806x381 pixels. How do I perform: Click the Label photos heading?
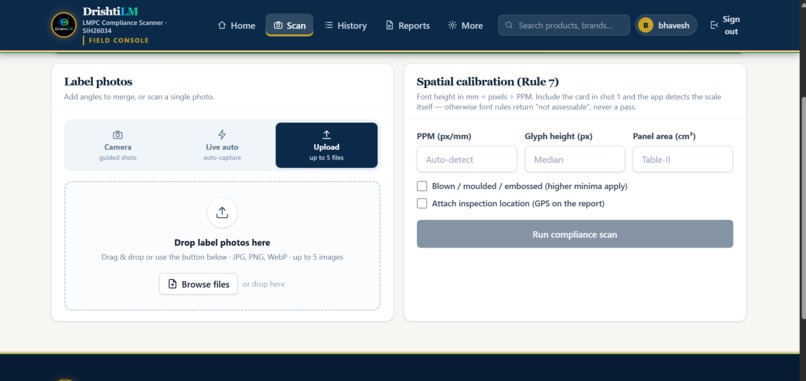tap(98, 82)
